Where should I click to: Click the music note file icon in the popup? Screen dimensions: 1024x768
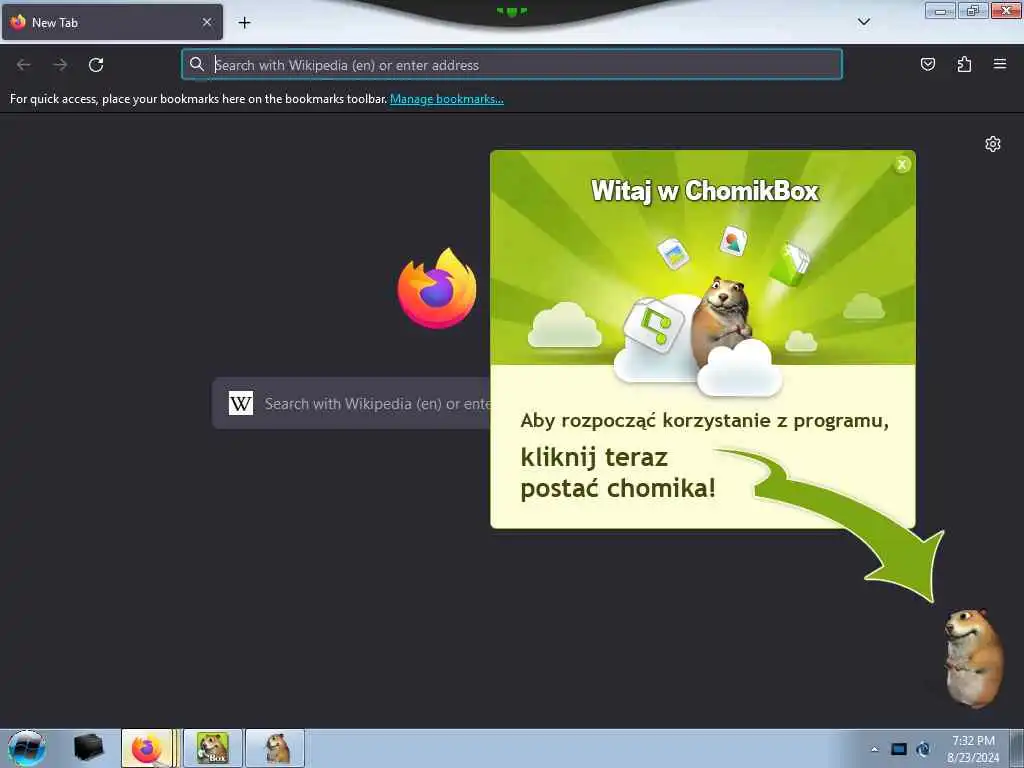pos(653,324)
